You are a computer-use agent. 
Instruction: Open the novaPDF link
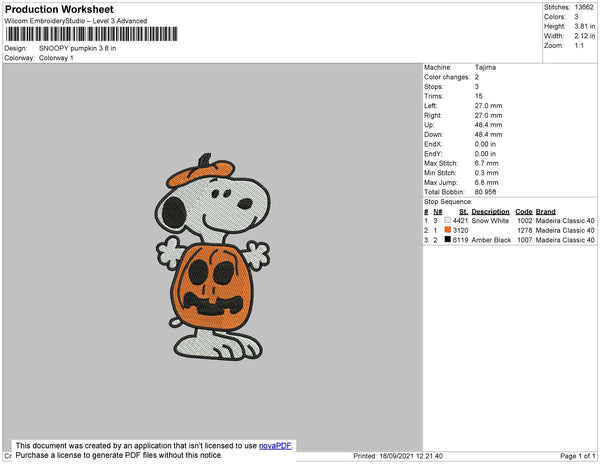click(275, 446)
